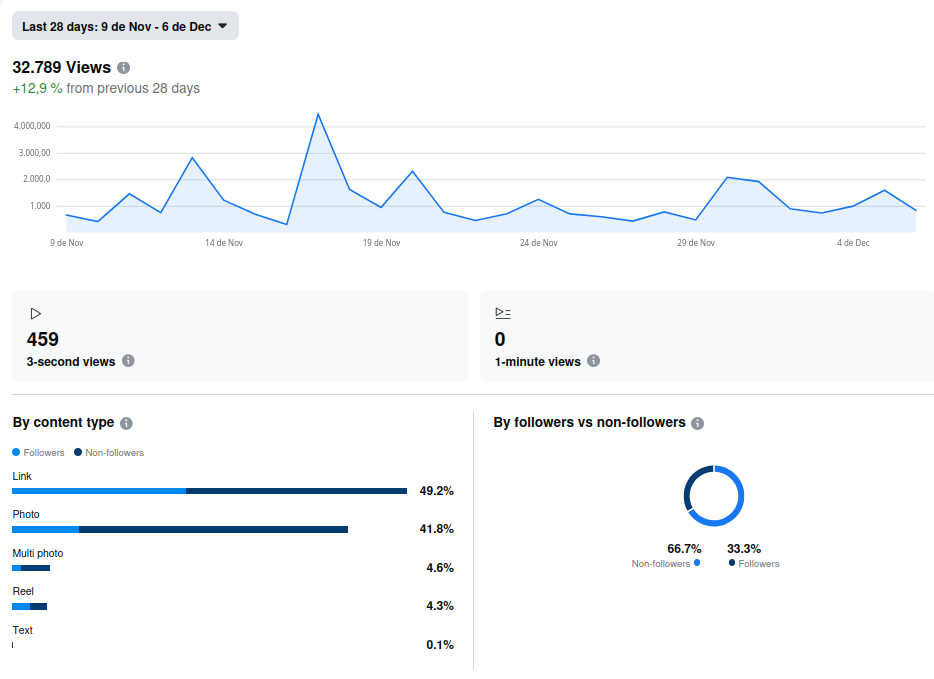
Task: Click the Reel content type bar
Action: [x=30, y=606]
